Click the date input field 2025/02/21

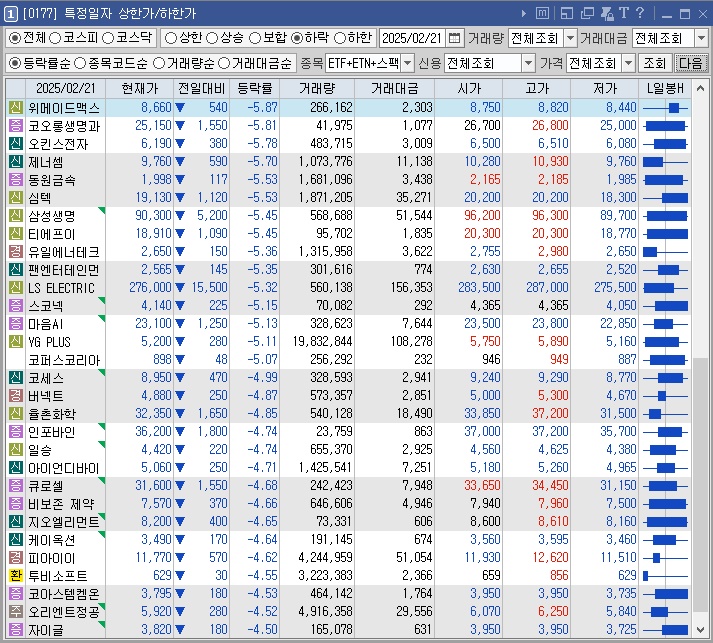[x=412, y=38]
